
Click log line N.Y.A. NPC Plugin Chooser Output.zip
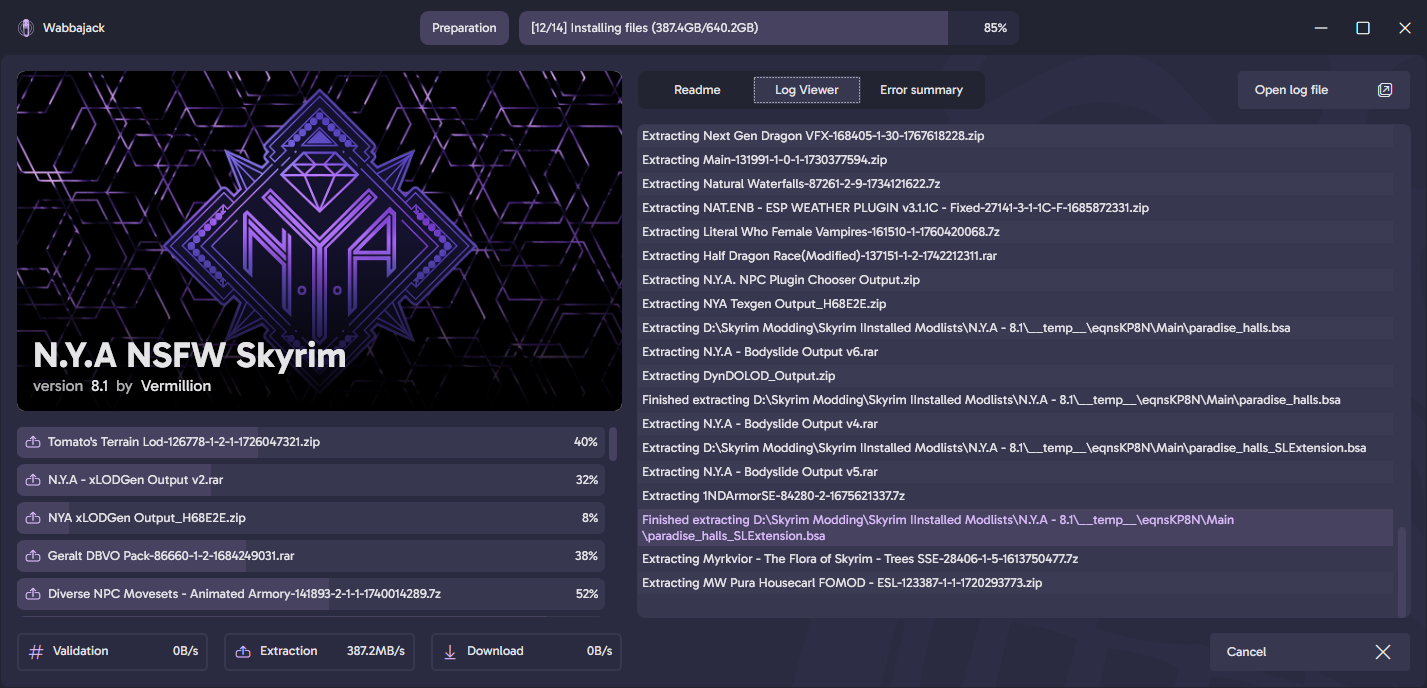[1015, 280]
